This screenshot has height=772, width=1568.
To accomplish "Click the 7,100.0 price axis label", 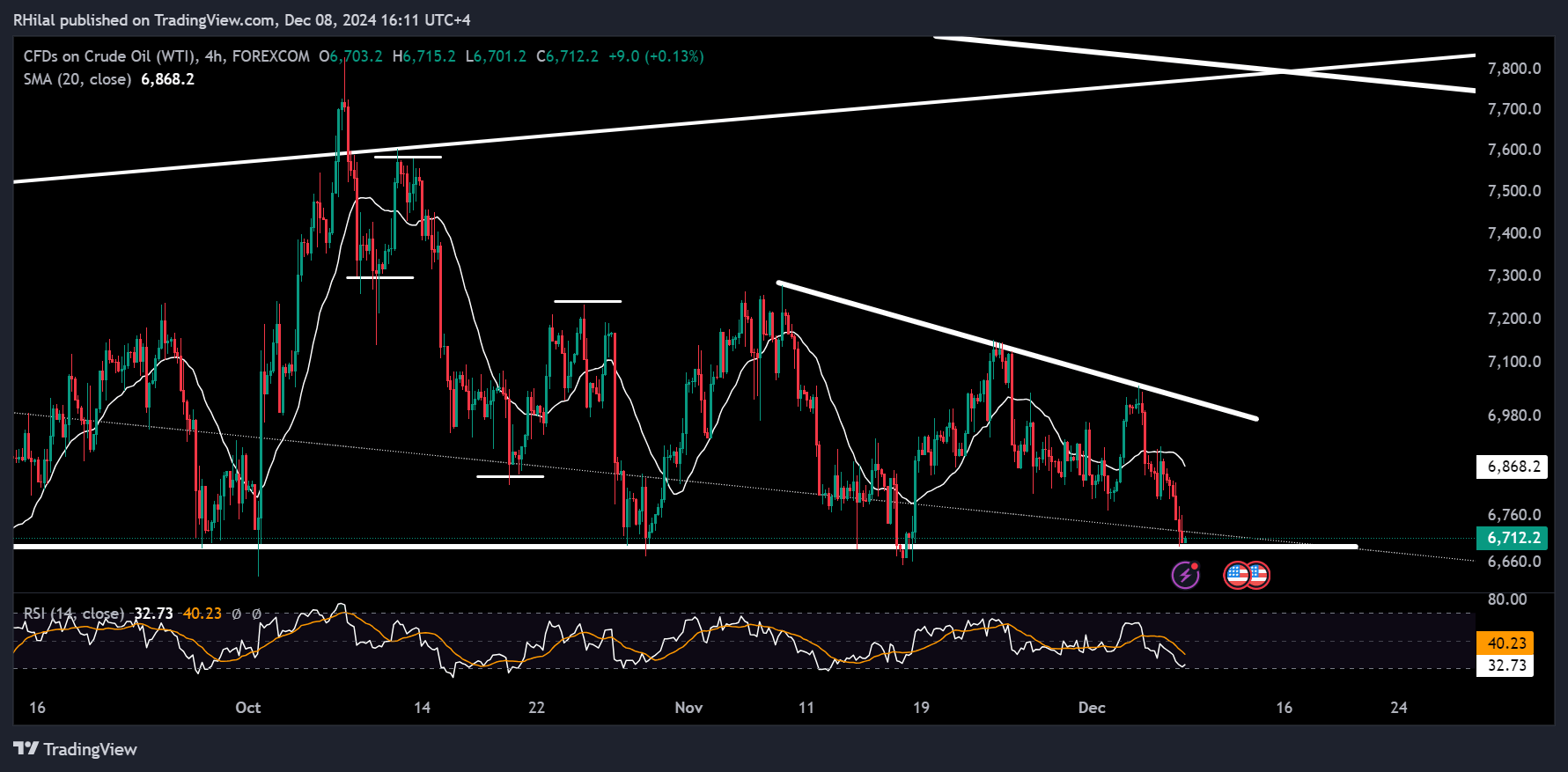I will (x=1514, y=362).
